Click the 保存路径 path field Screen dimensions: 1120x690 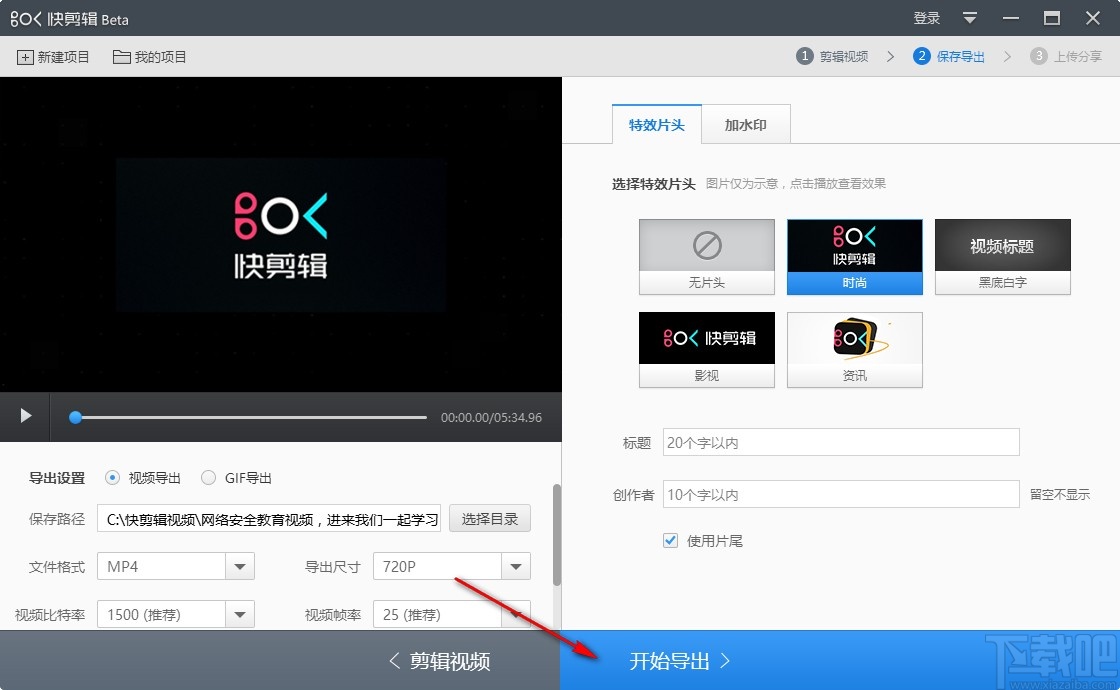pos(269,519)
